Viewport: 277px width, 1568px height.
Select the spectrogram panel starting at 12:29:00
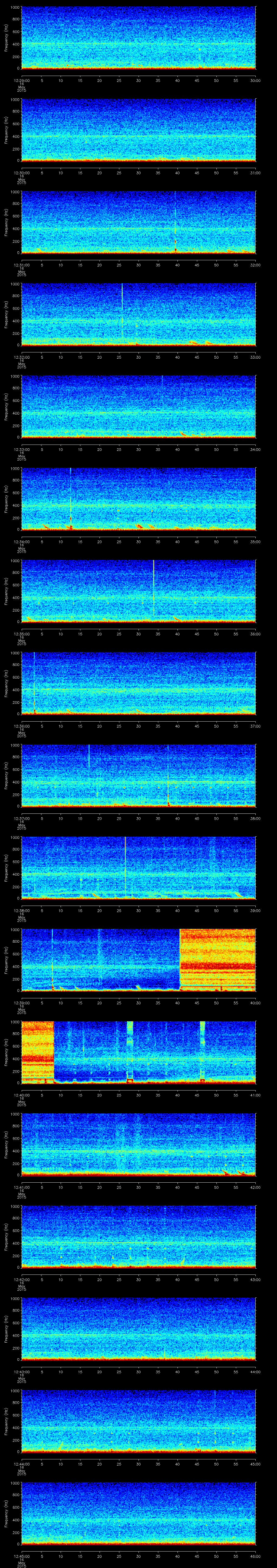138,38
